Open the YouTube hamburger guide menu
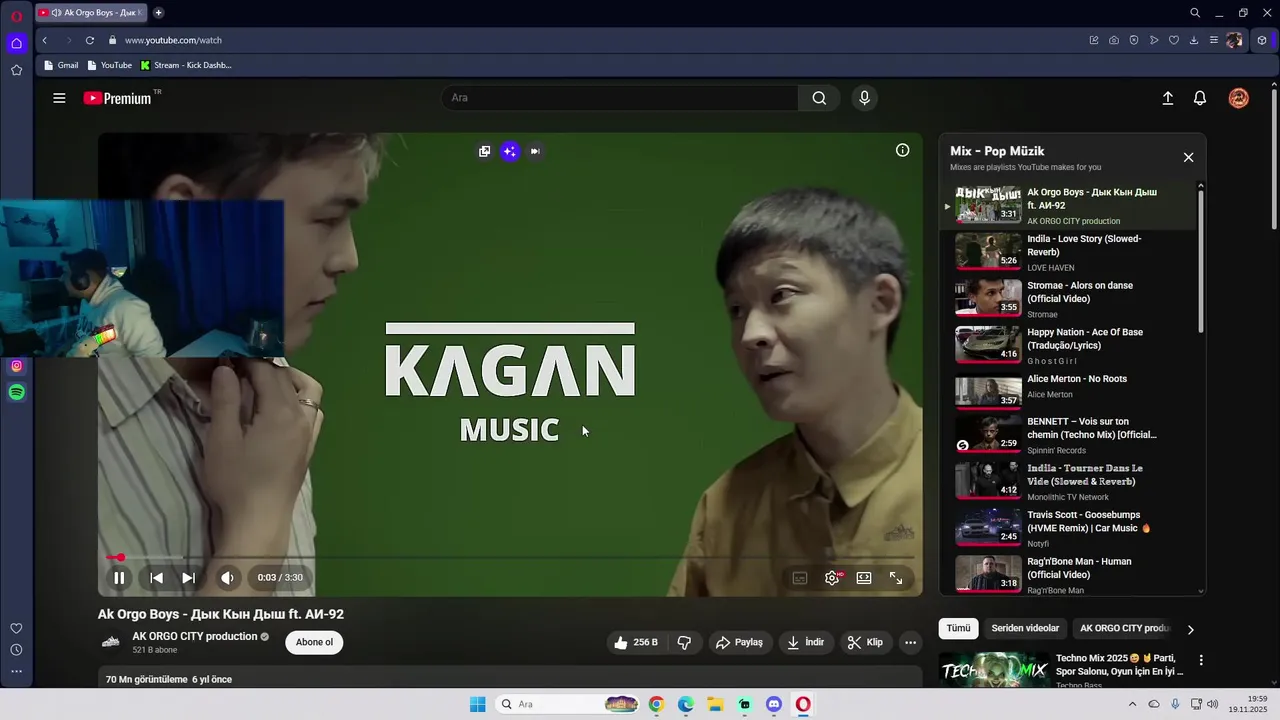This screenshot has height=720, width=1280. click(59, 98)
